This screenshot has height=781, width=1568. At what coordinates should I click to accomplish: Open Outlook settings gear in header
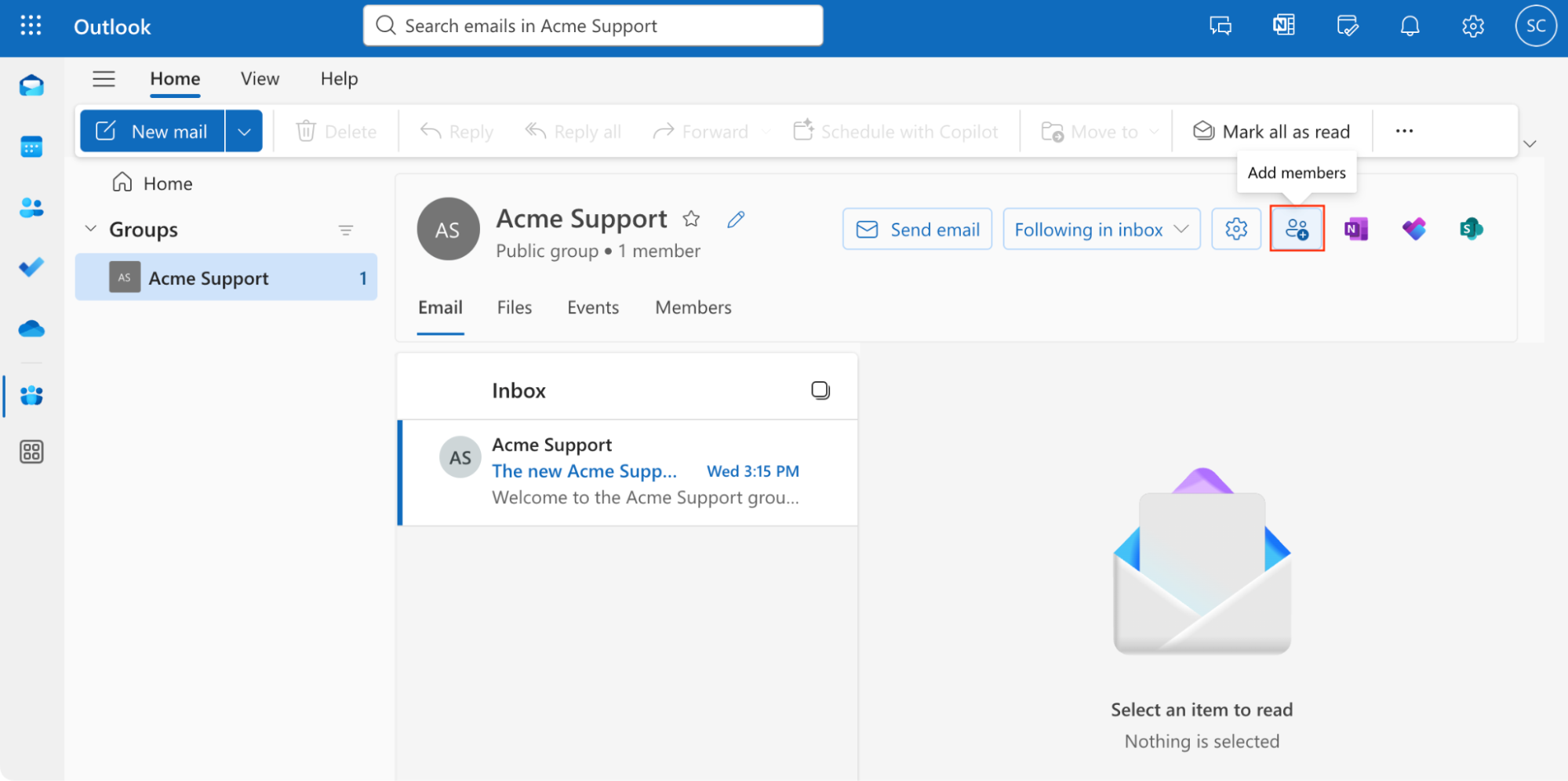[1473, 26]
